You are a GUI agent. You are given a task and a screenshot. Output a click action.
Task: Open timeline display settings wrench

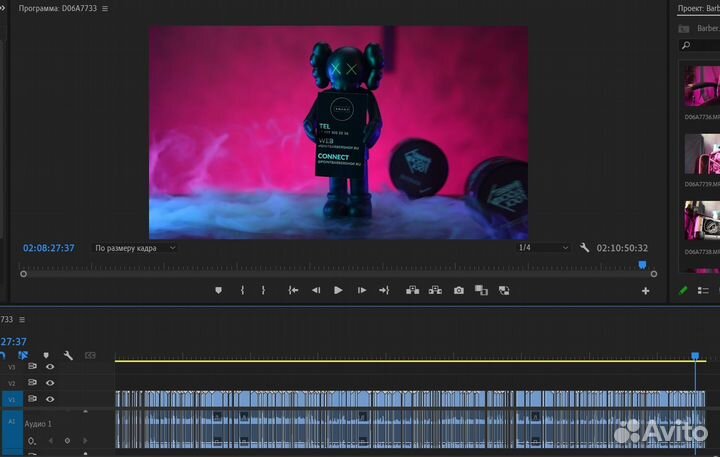click(68, 355)
